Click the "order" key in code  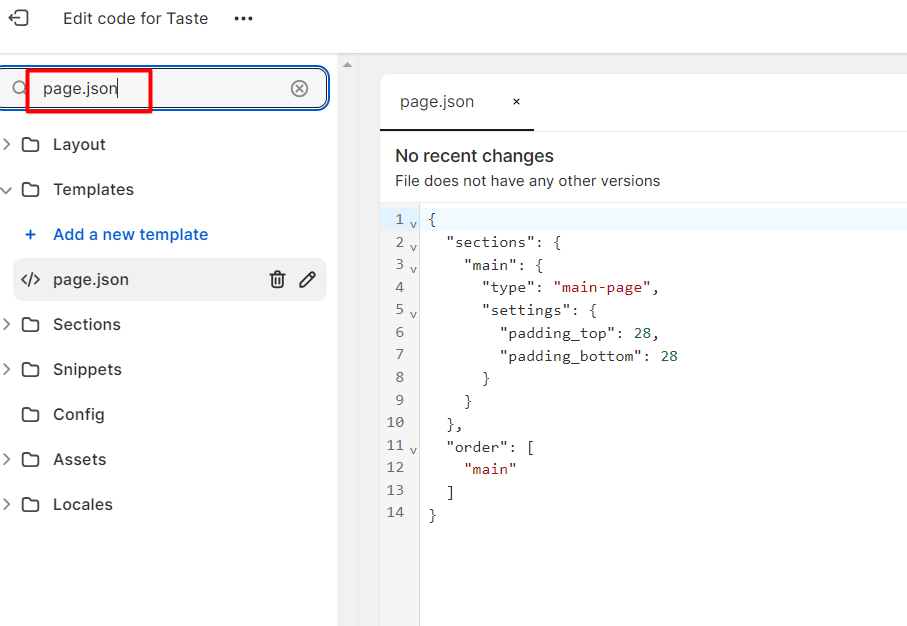(477, 447)
